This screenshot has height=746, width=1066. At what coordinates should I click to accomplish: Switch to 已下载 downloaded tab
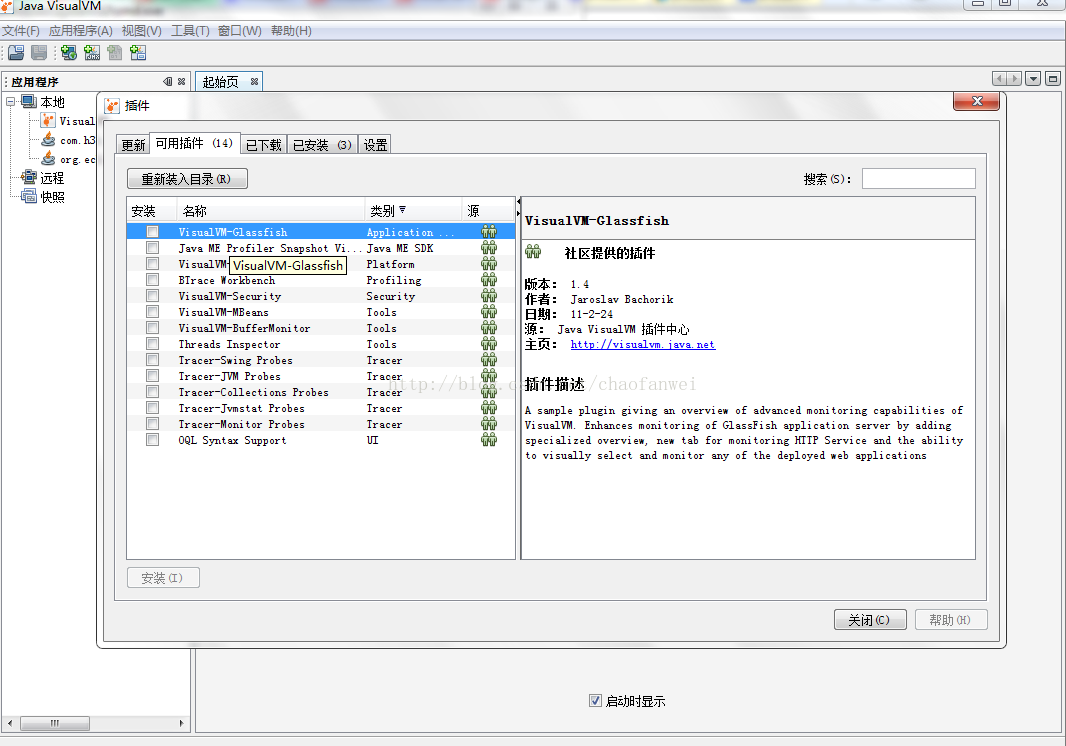click(x=263, y=145)
